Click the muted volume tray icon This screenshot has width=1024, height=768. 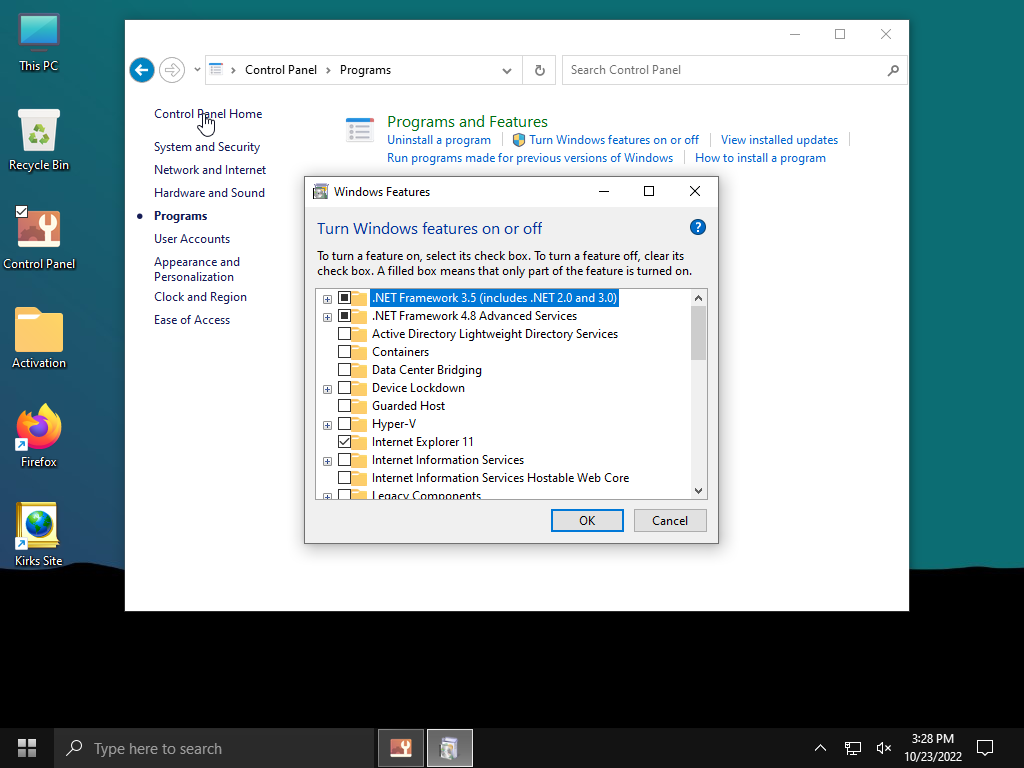point(884,748)
